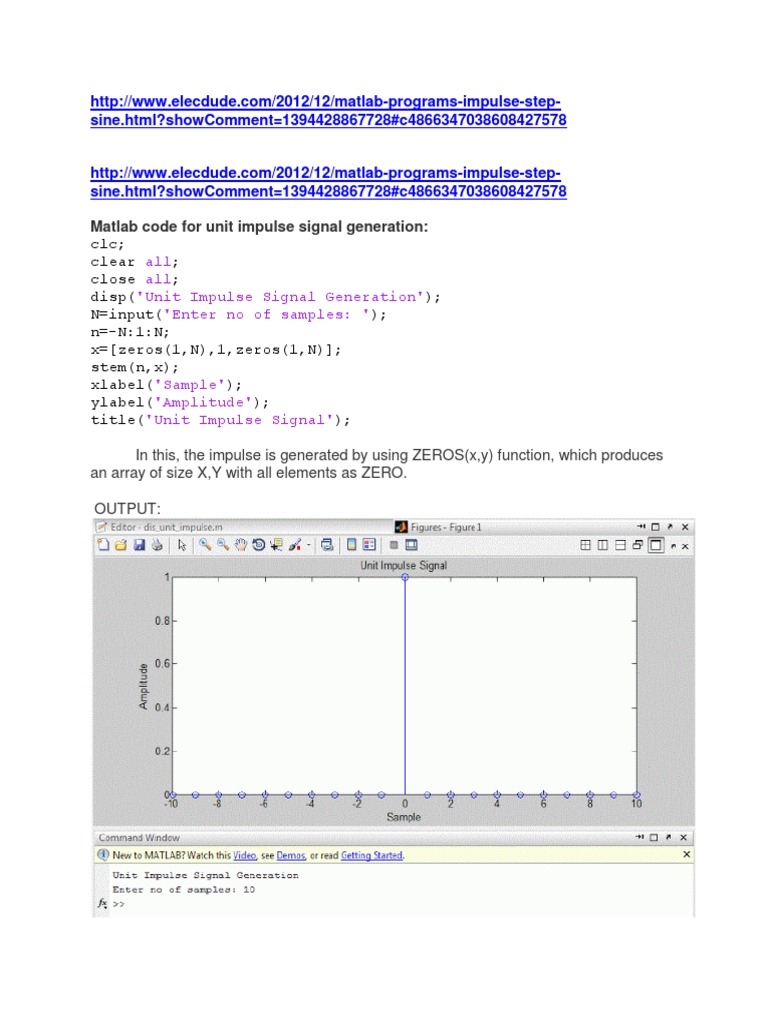
Task: Maximize the Command Window panel
Action: click(x=654, y=837)
